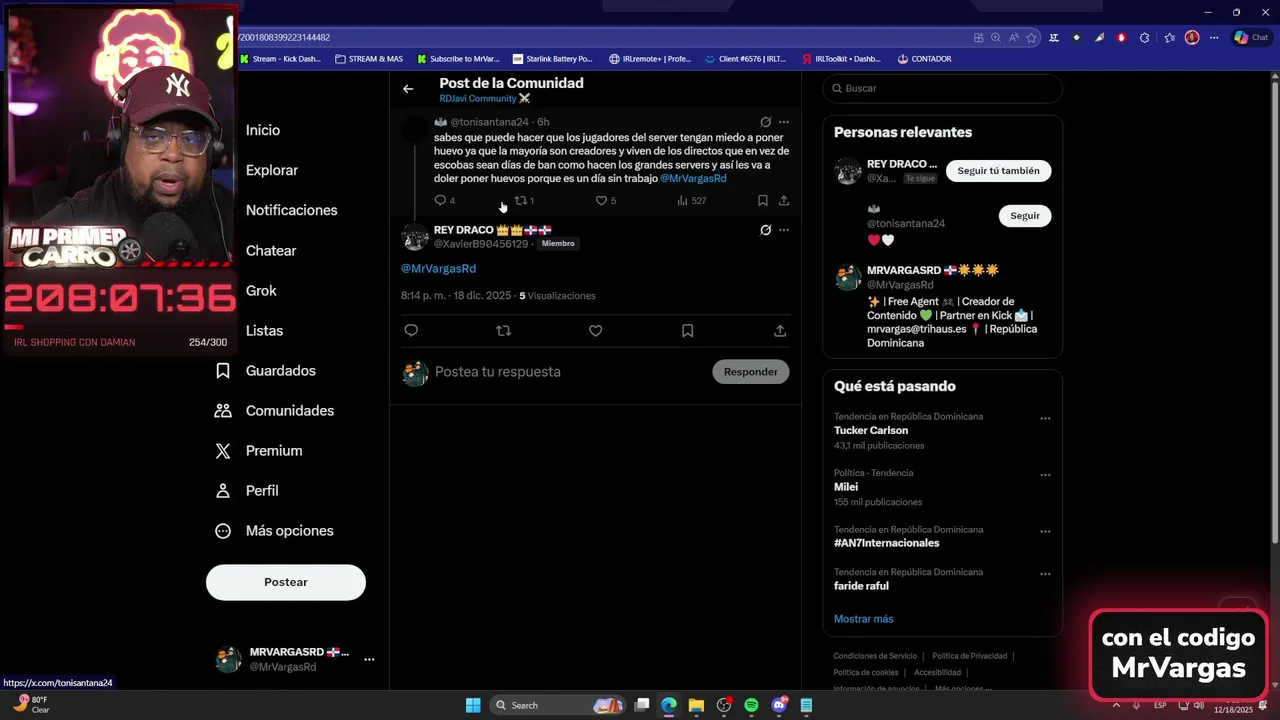The height and width of the screenshot is (720, 1280).
Task: Open the #AN7Internacionales trend
Action: point(887,543)
